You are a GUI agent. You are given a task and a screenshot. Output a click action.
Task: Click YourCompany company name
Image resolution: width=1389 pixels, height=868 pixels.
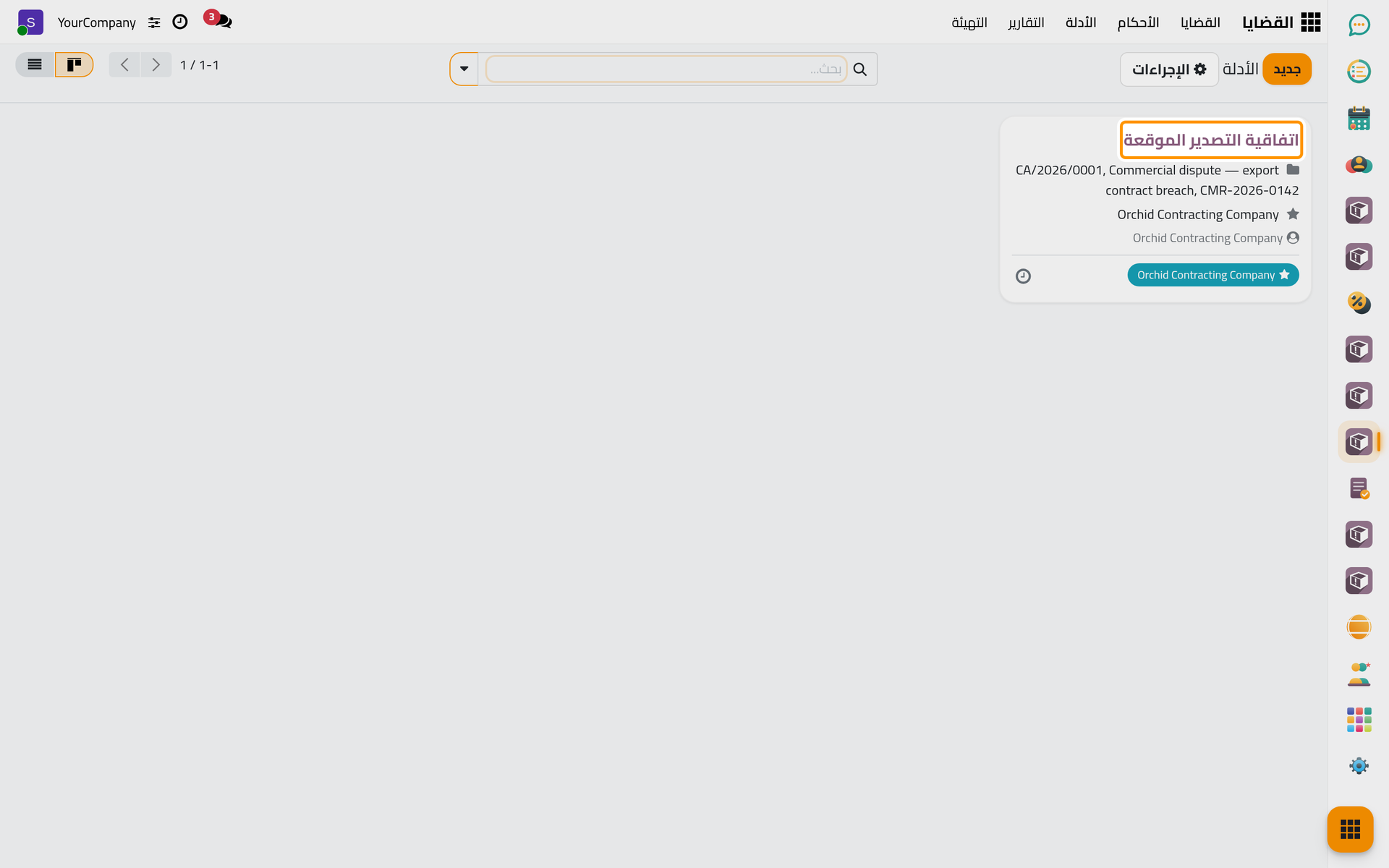97,22
